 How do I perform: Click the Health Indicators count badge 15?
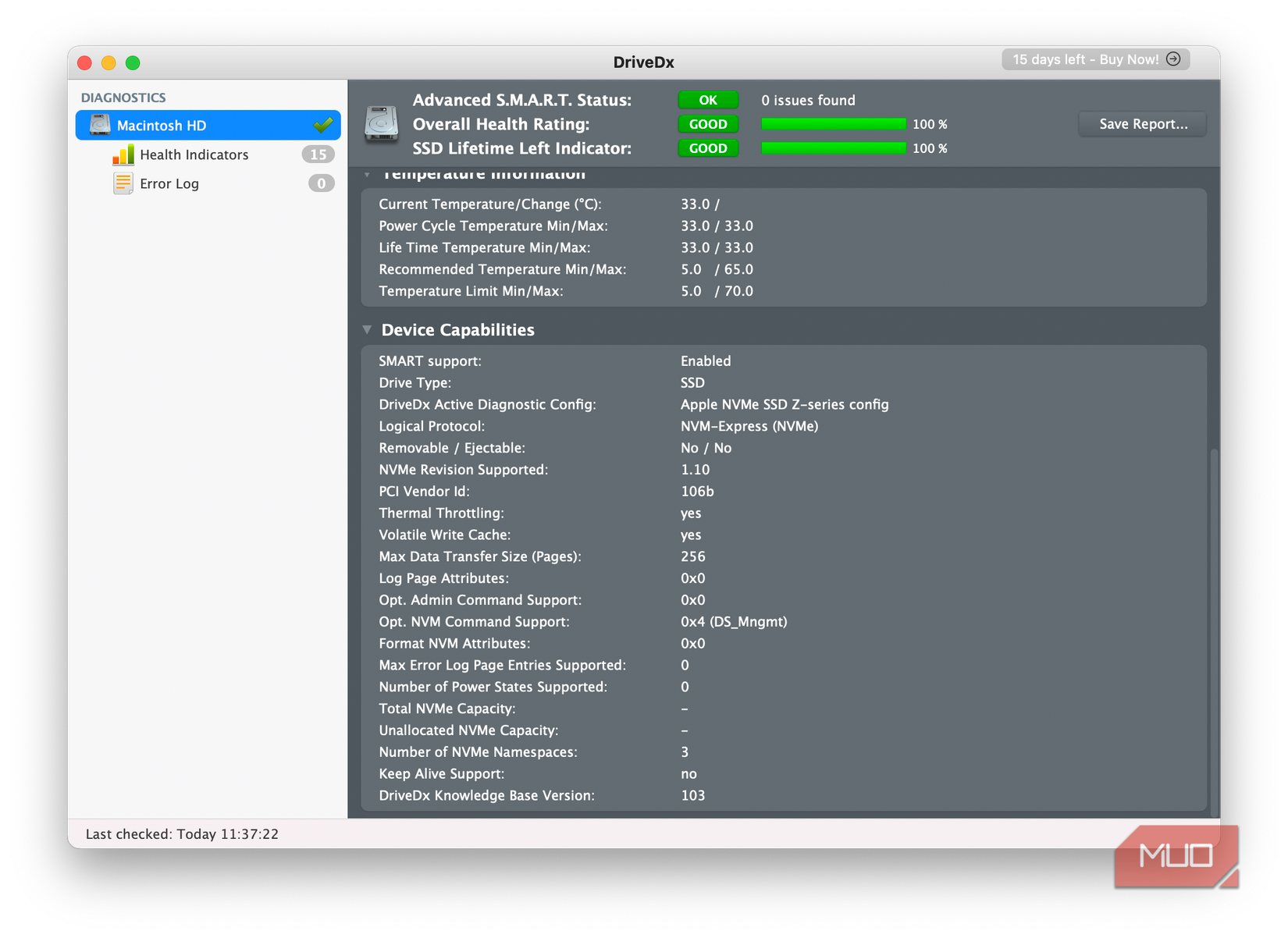318,155
